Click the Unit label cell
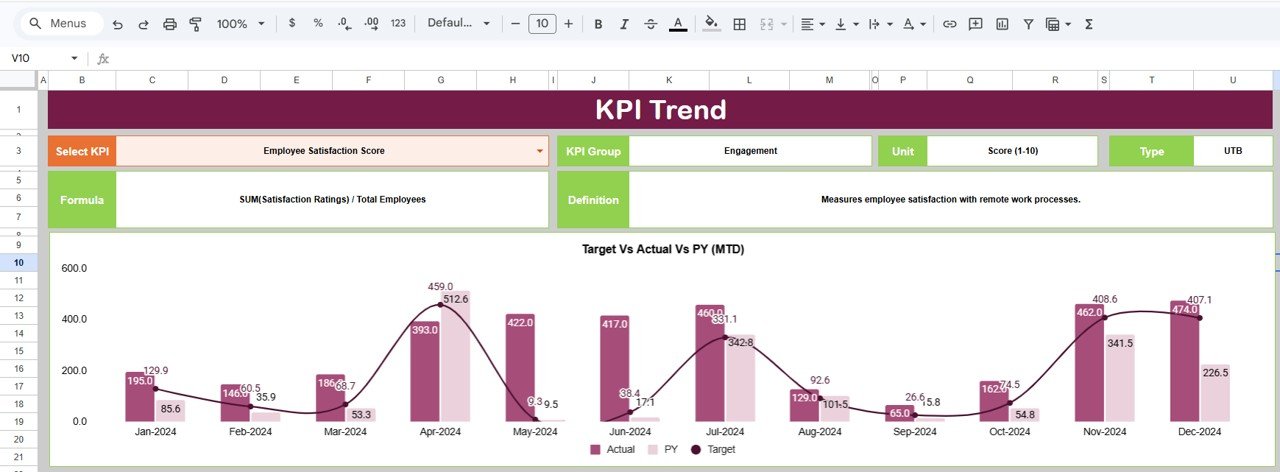This screenshot has height=472, width=1280. coord(903,151)
